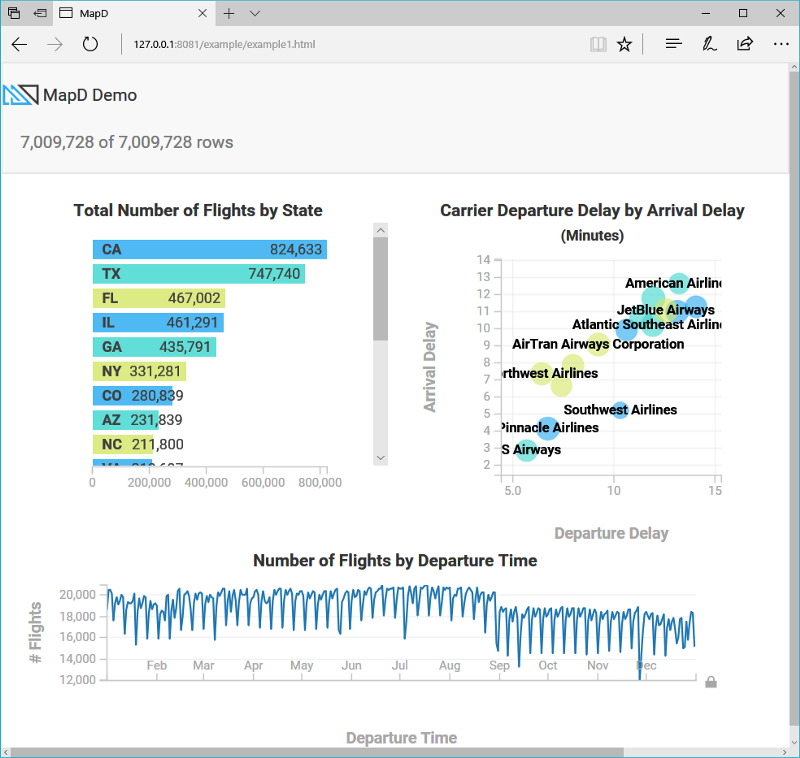This screenshot has height=758, width=800.
Task: Click the JetBlue Airways label
Action: 665,310
